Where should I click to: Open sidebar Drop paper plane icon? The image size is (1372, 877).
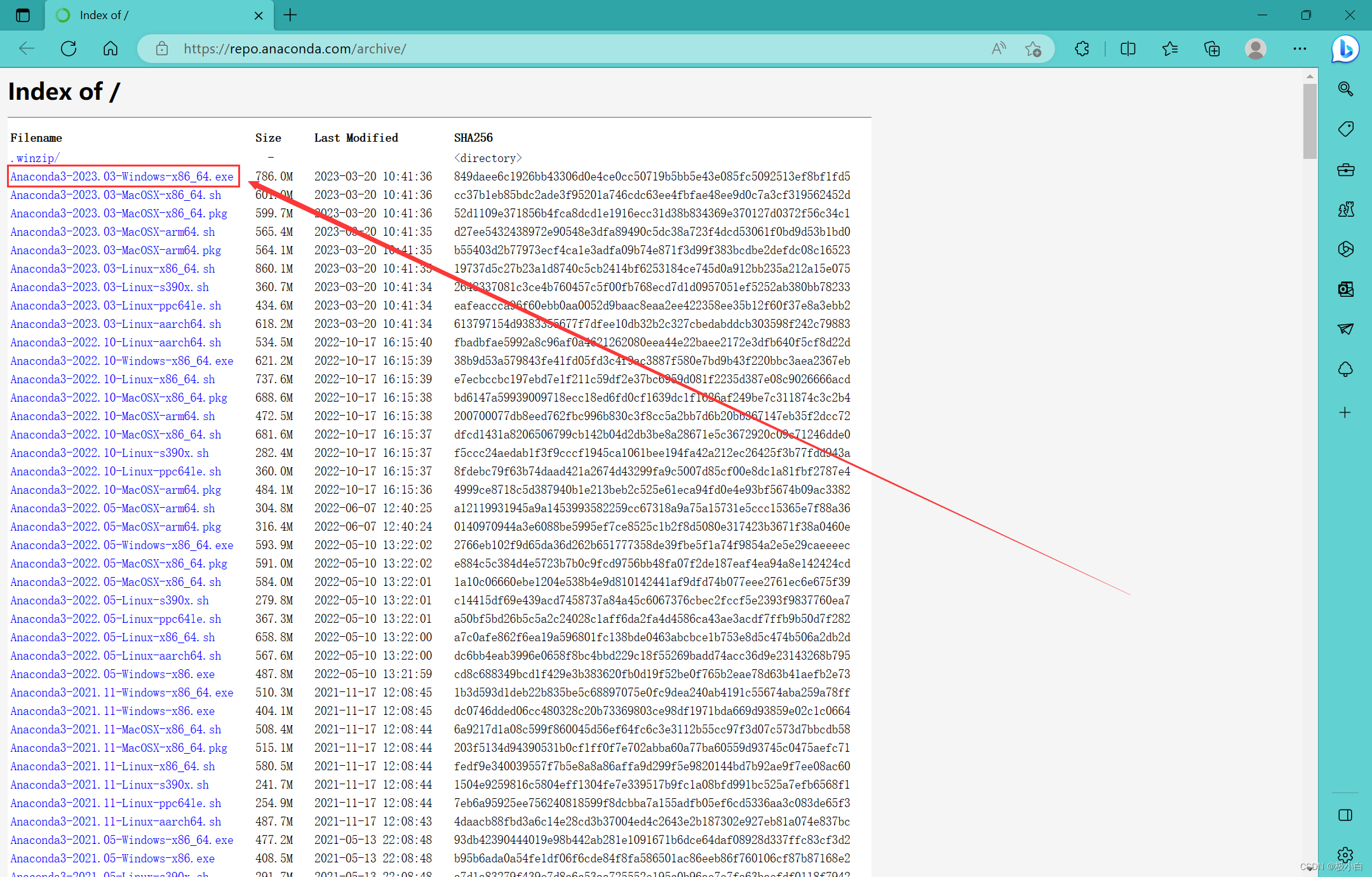coord(1345,329)
